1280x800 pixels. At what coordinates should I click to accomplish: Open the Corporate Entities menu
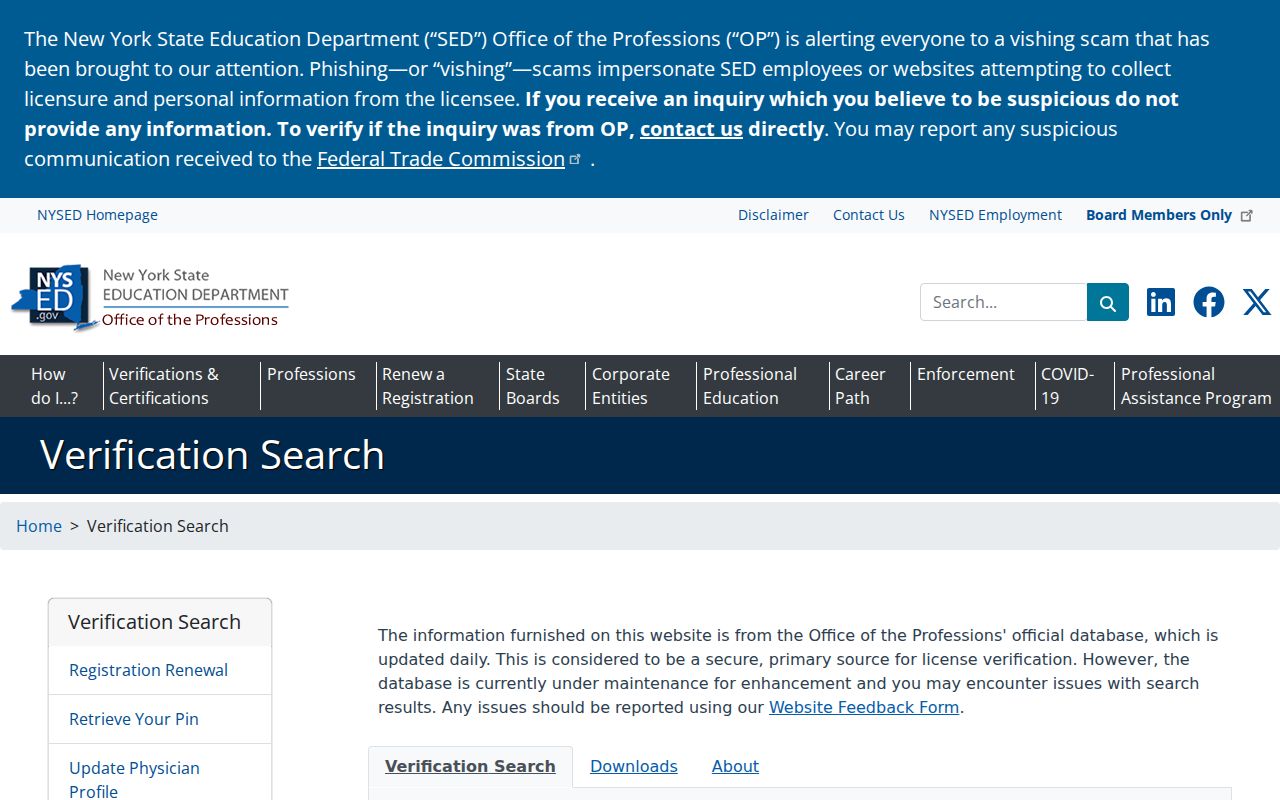631,386
